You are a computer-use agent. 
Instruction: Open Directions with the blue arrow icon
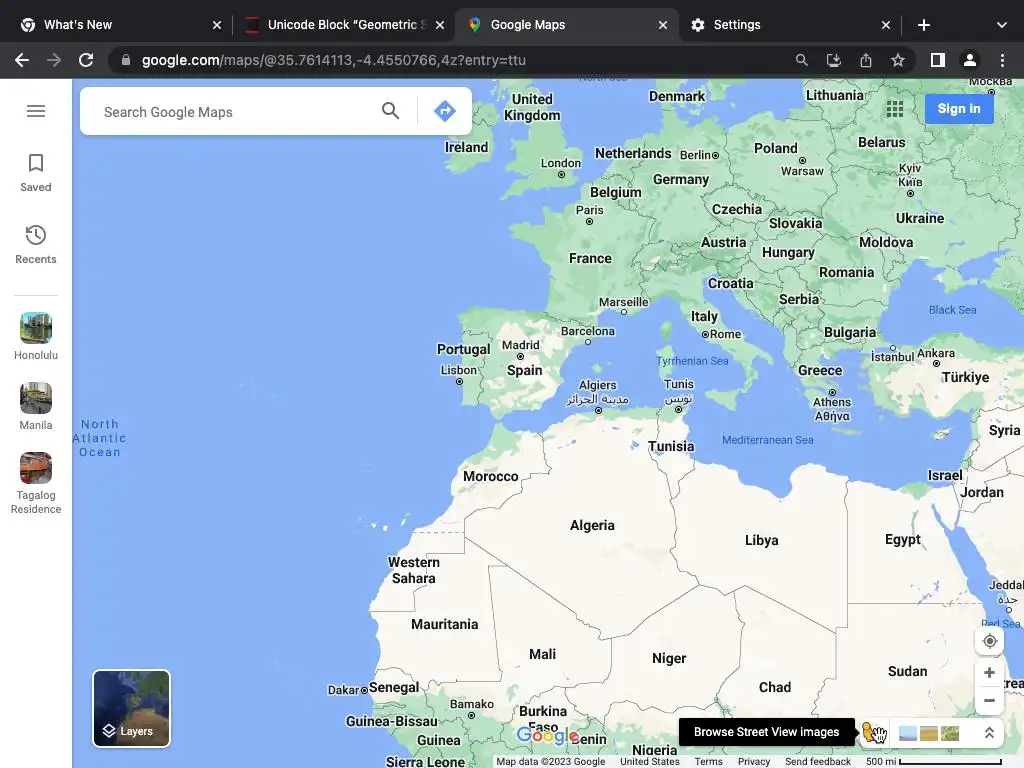pyautogui.click(x=445, y=111)
